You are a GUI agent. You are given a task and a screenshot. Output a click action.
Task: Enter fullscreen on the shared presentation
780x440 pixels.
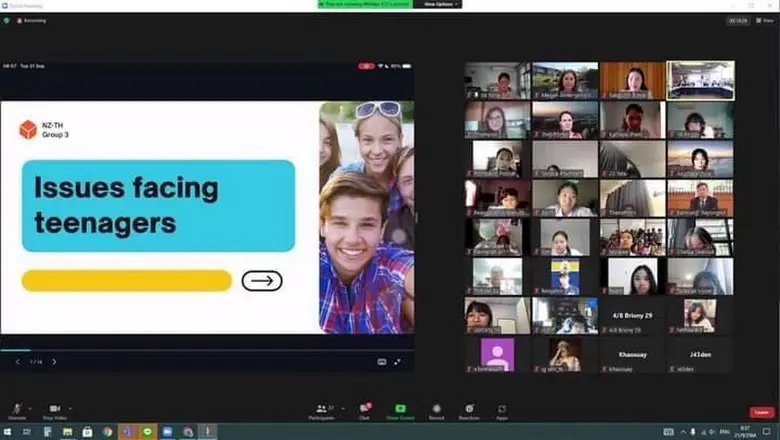[x=398, y=361]
